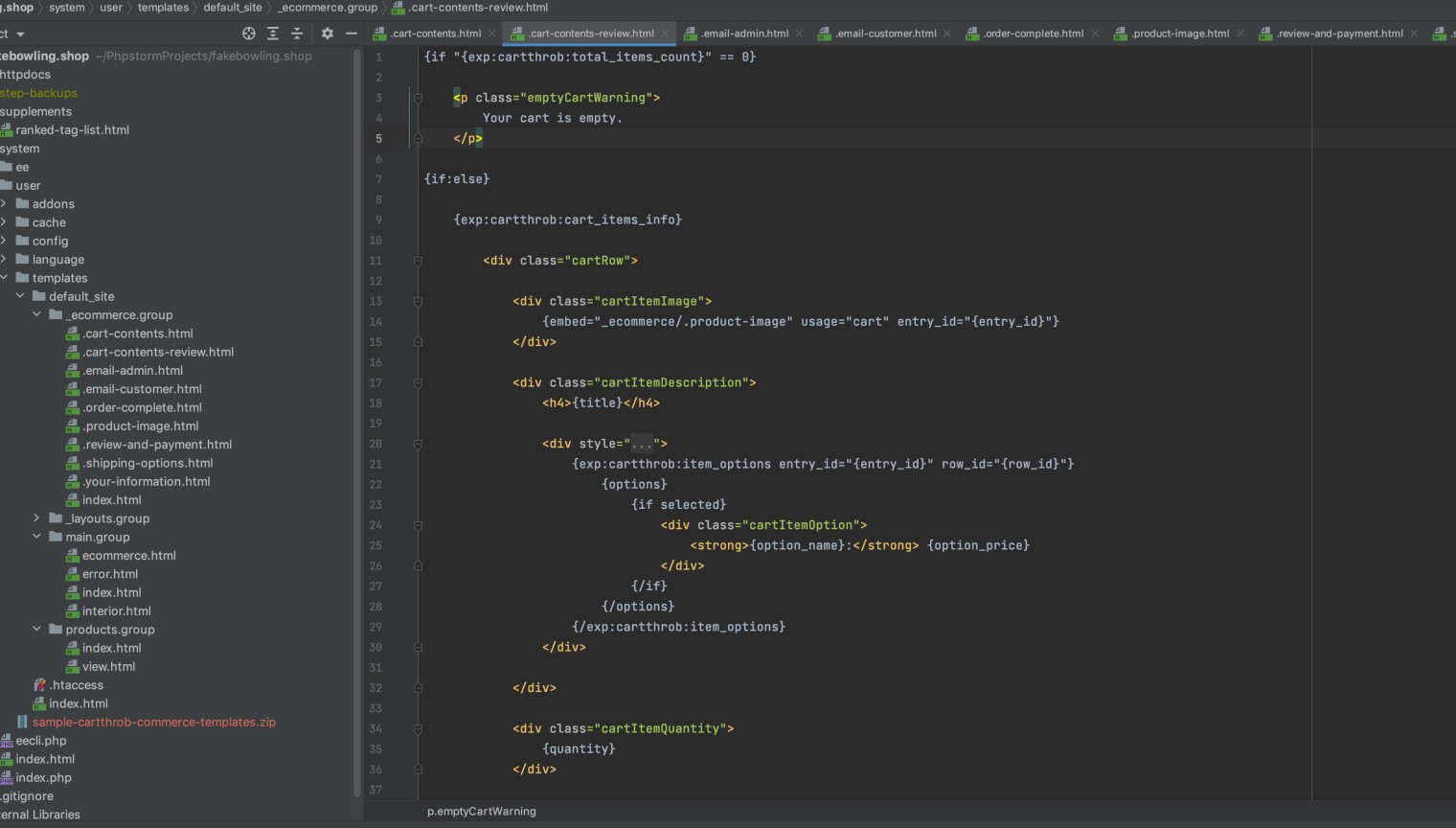Open sample-cartthrob-commerce-templates.zip in project tree
Image resolution: width=1456 pixels, height=828 pixels.
click(153, 723)
